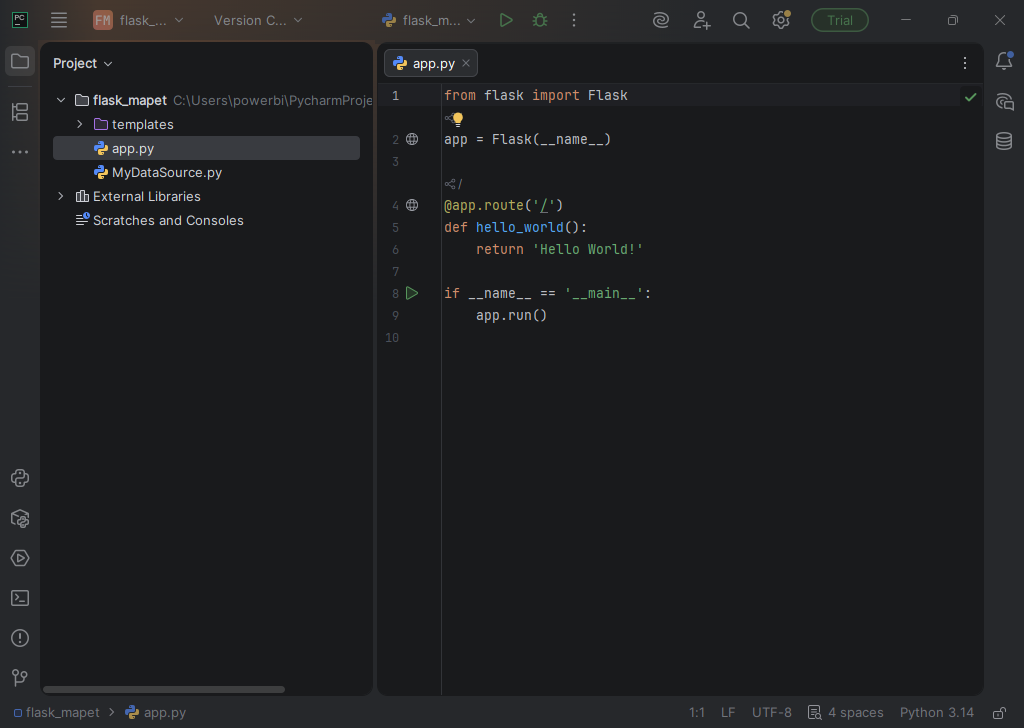Close the app.py editor tab

click(x=466, y=63)
